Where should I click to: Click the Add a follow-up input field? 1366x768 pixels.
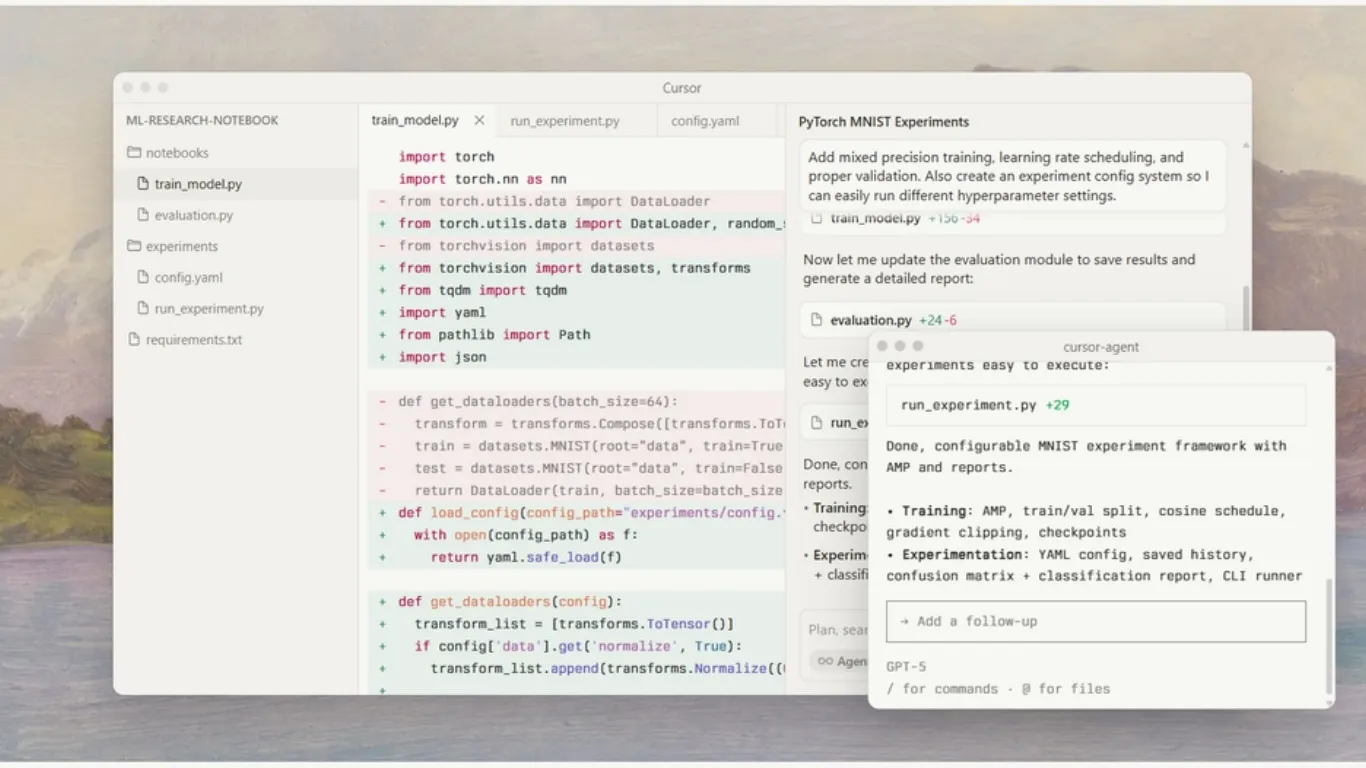click(1096, 621)
